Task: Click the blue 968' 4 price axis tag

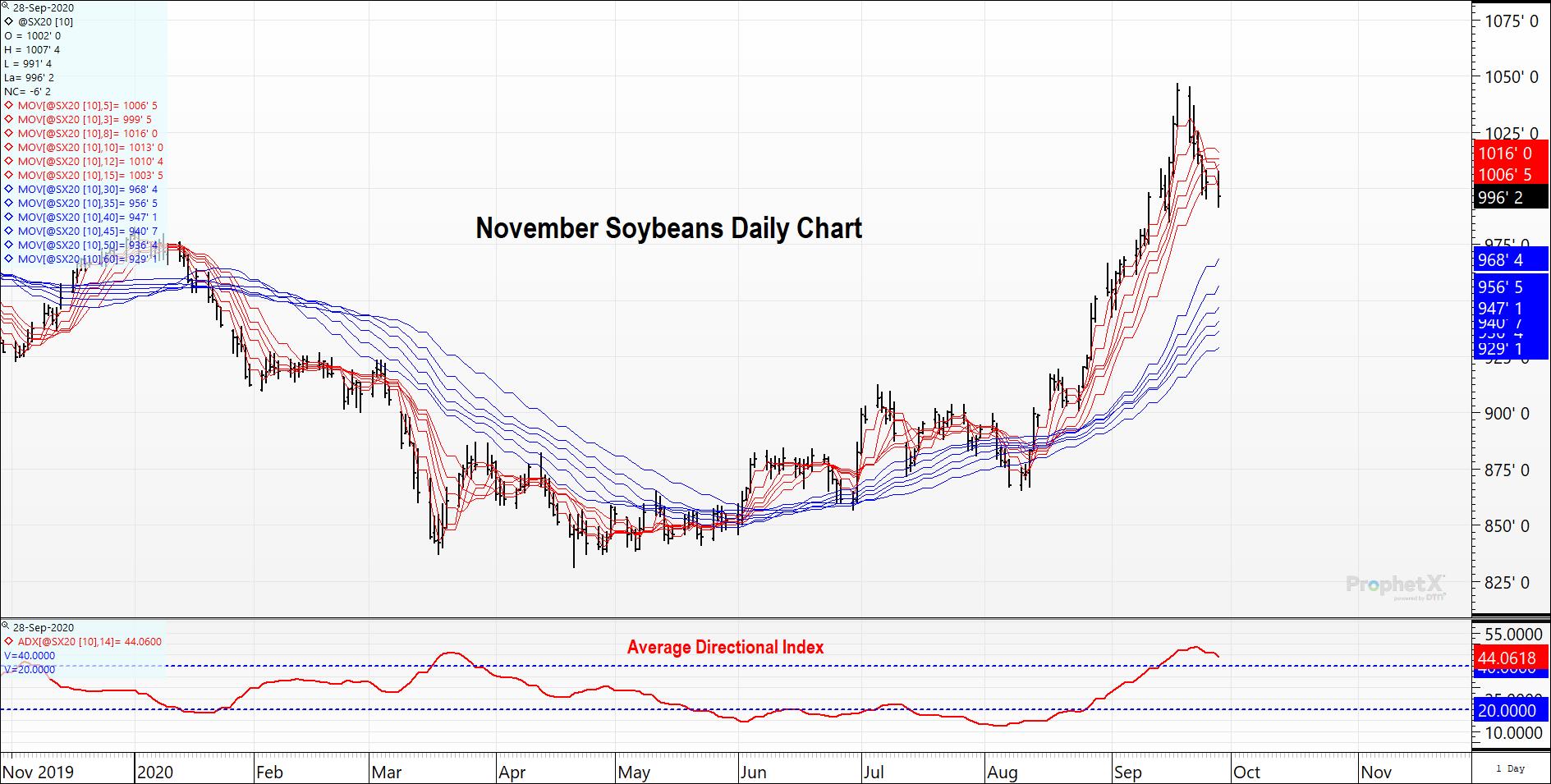Action: 1512,260
